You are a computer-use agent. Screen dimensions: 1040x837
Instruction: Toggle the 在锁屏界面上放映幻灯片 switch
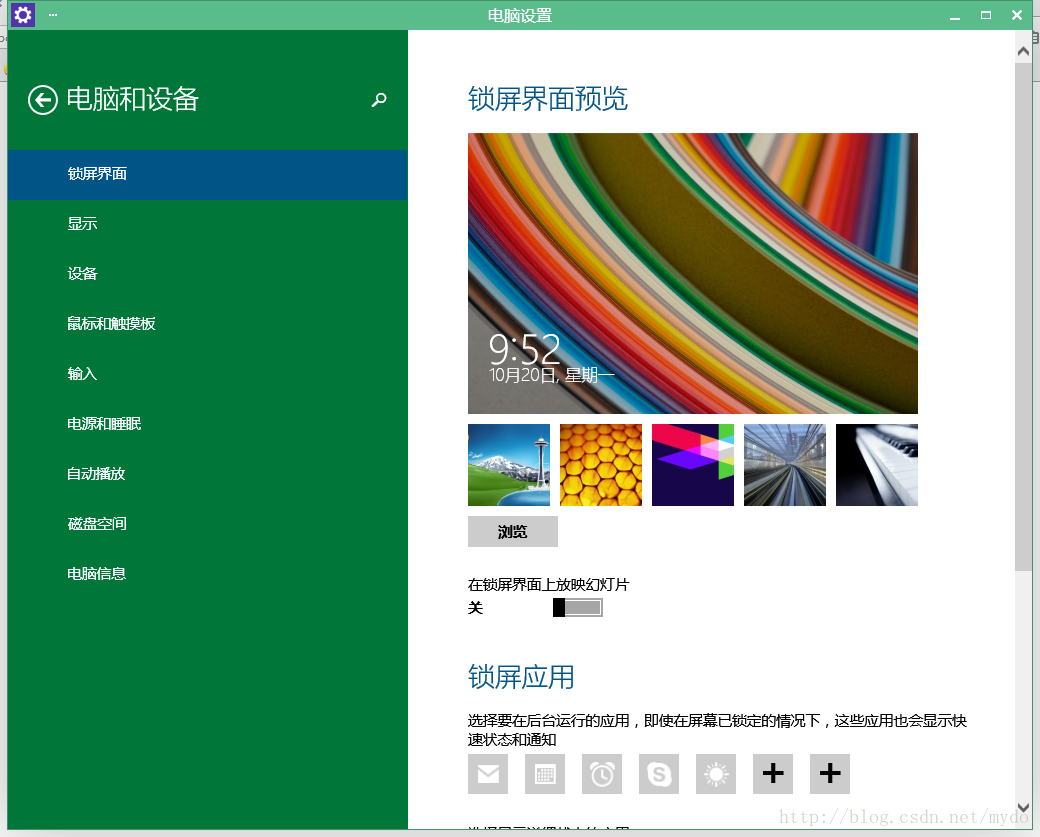[578, 608]
